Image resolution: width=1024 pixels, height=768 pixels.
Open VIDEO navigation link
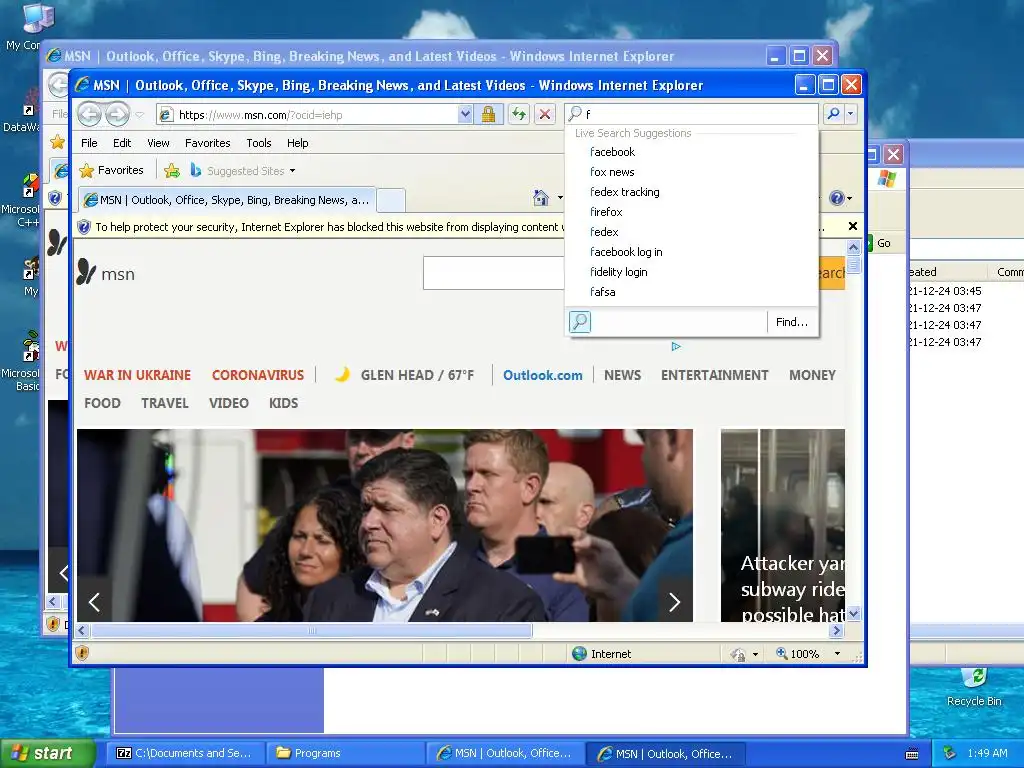click(229, 404)
